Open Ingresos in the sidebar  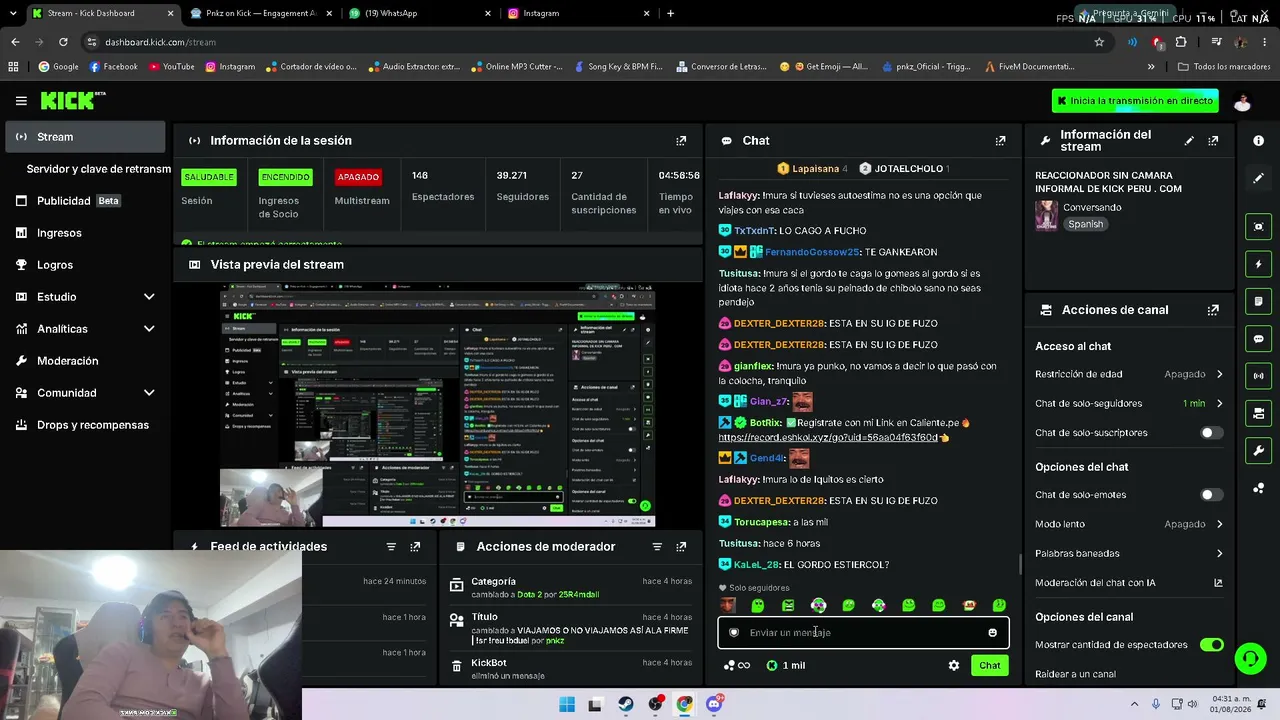85,233
